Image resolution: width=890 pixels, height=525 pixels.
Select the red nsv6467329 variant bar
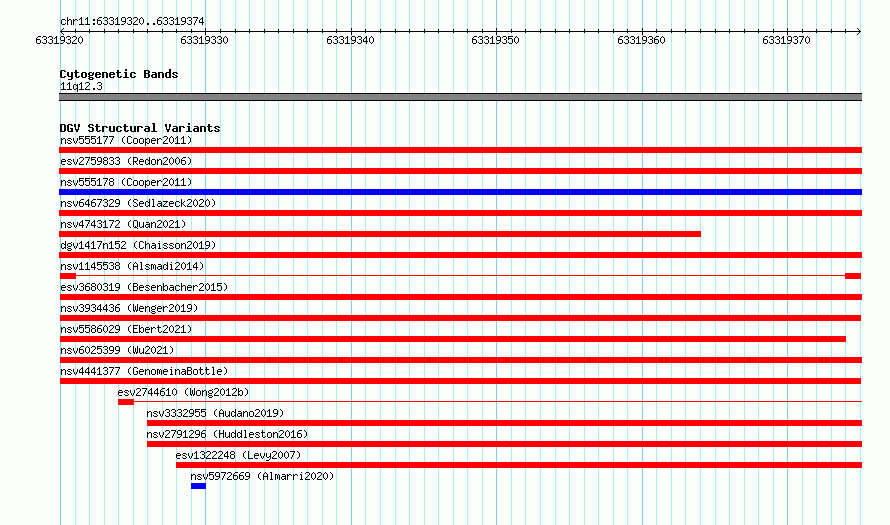[460, 213]
